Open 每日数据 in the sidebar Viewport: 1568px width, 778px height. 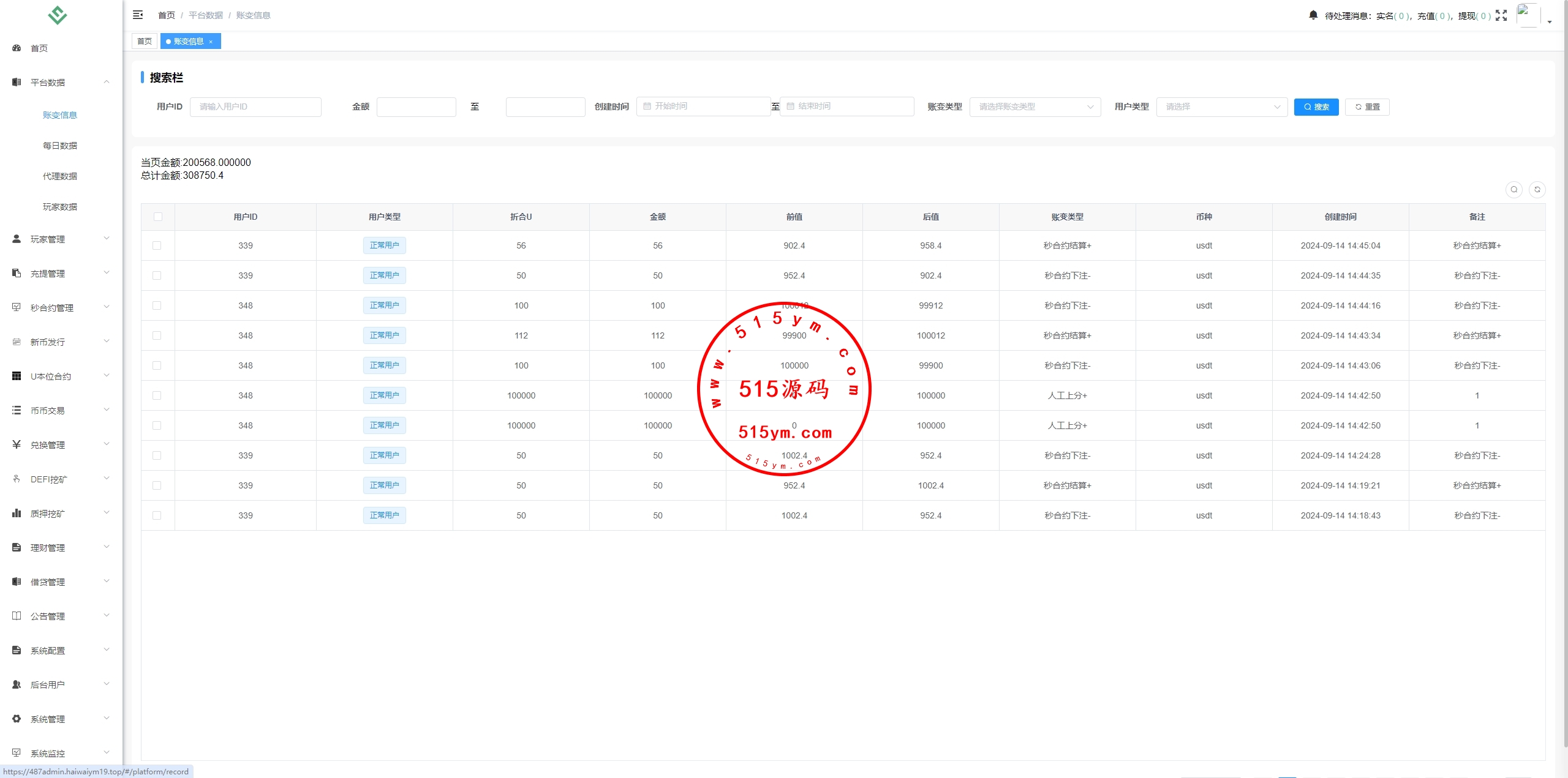click(x=60, y=146)
